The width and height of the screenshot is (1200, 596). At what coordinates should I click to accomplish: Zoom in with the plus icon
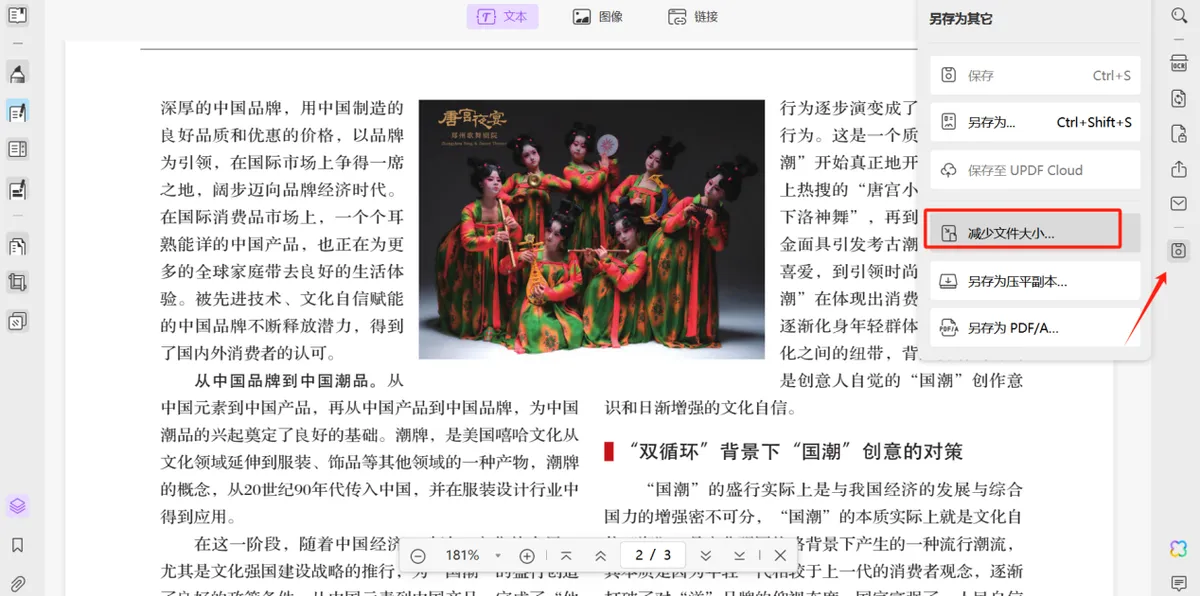[x=527, y=555]
